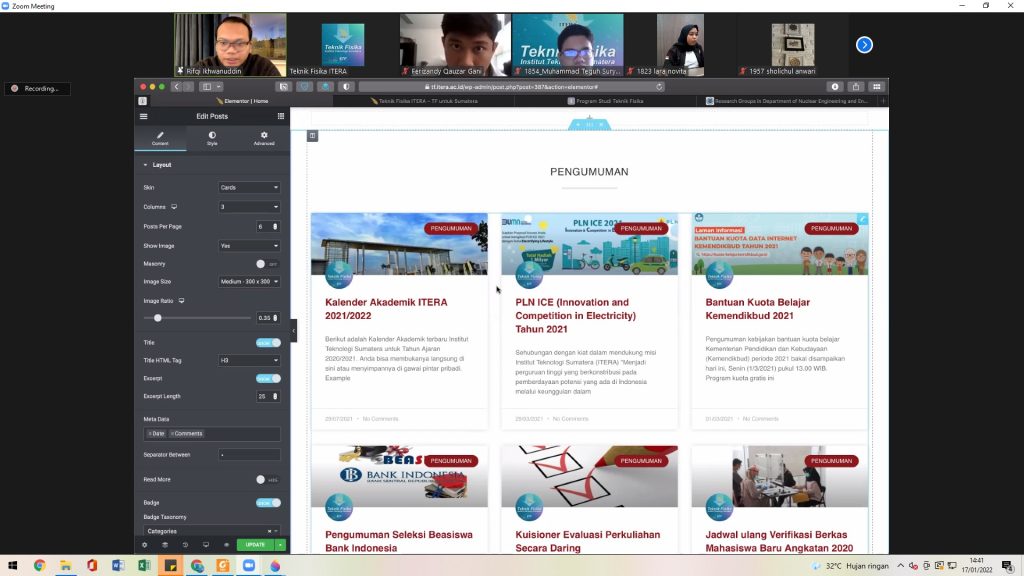This screenshot has width=1024, height=576.
Task: Open Responsive Mode monitor icon
Action: click(x=206, y=545)
